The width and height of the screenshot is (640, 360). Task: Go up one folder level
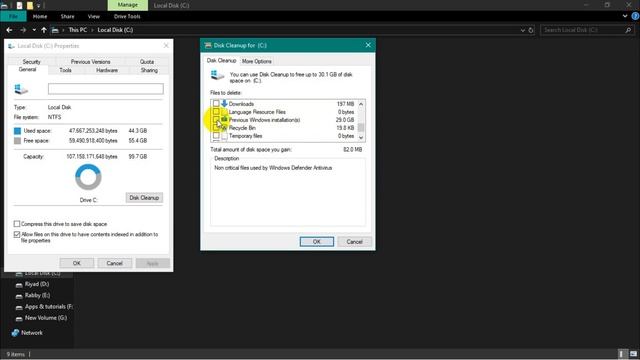[44, 30]
